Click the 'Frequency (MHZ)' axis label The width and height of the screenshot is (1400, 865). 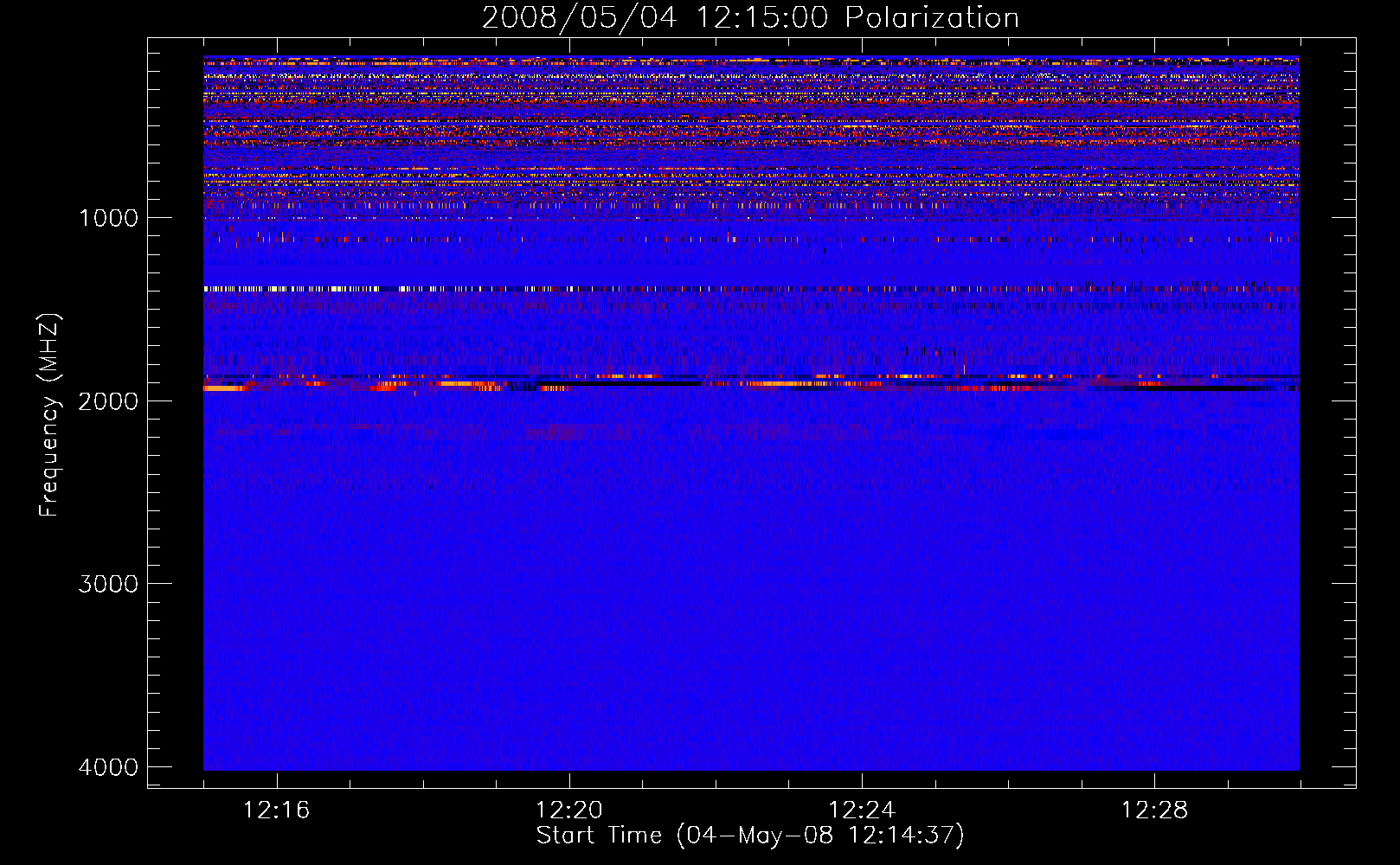49,415
